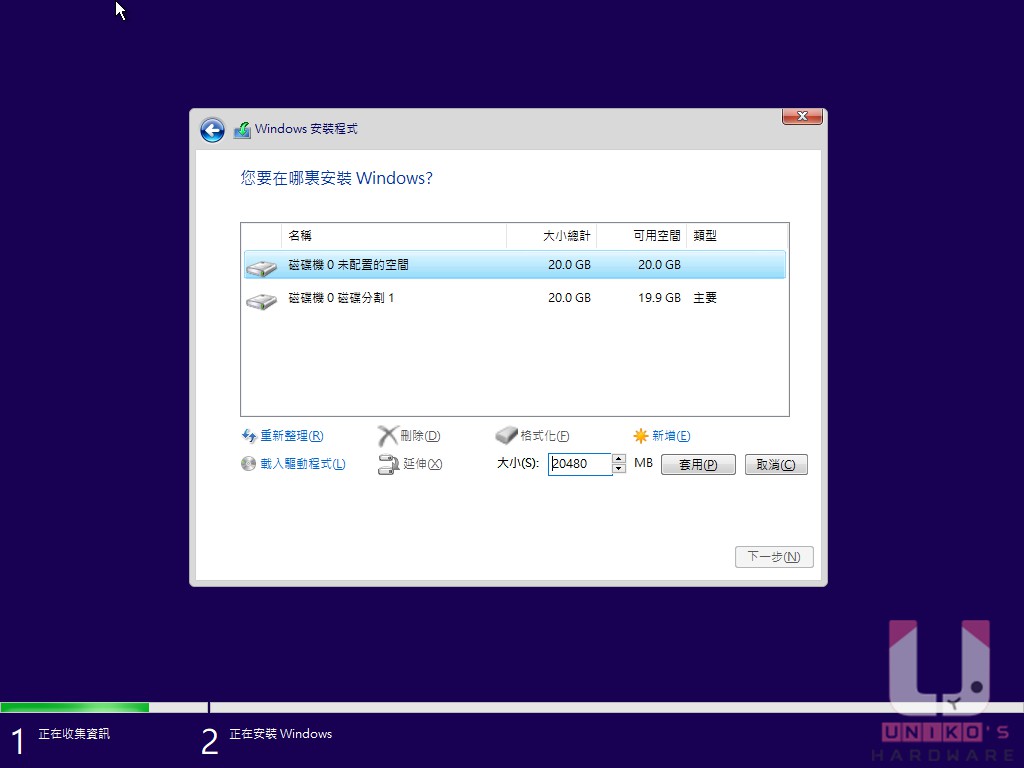Click the 刪除(D) delete link

[420, 436]
